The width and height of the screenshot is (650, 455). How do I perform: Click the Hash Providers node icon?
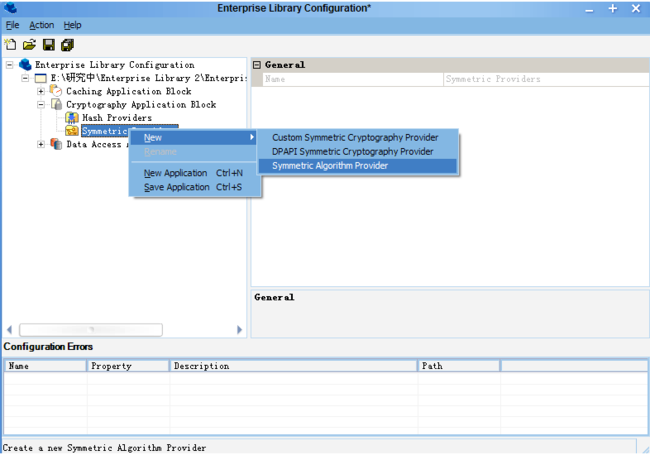click(72, 118)
